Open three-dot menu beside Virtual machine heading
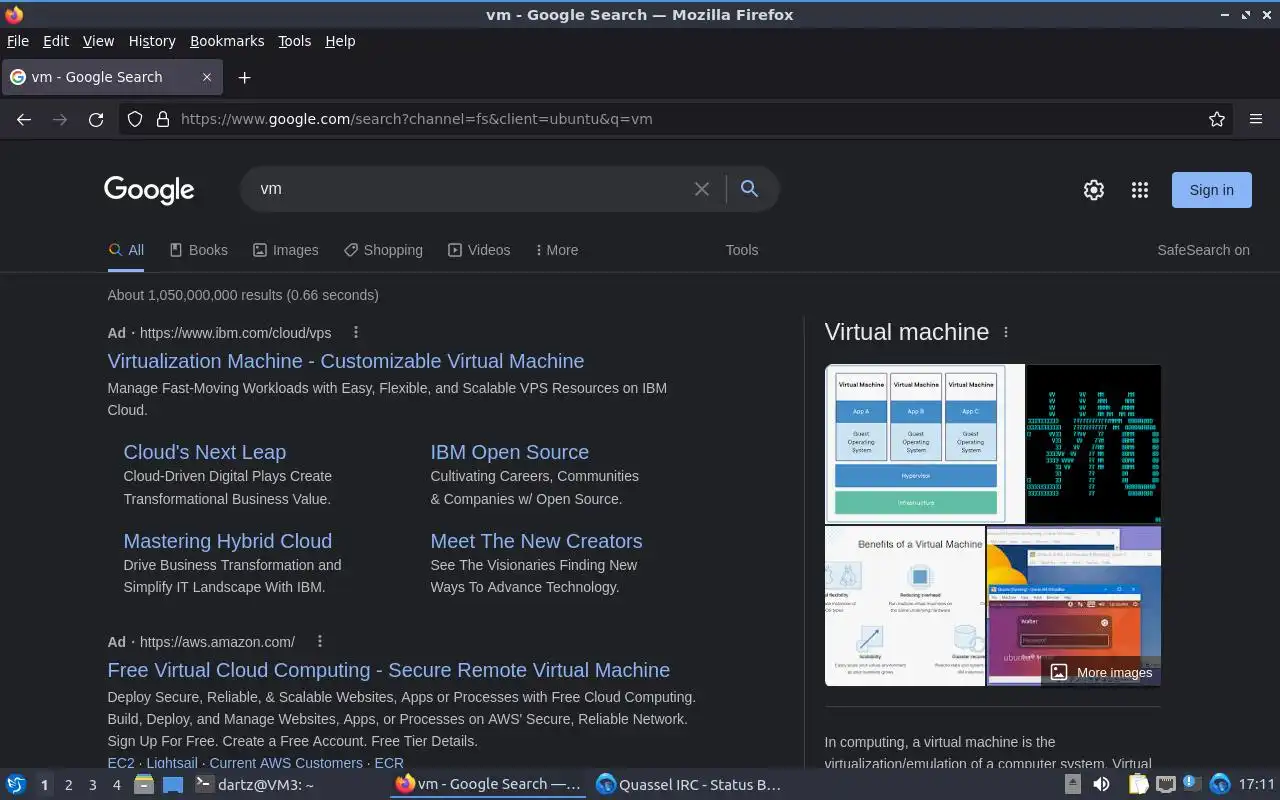 [x=1006, y=332]
